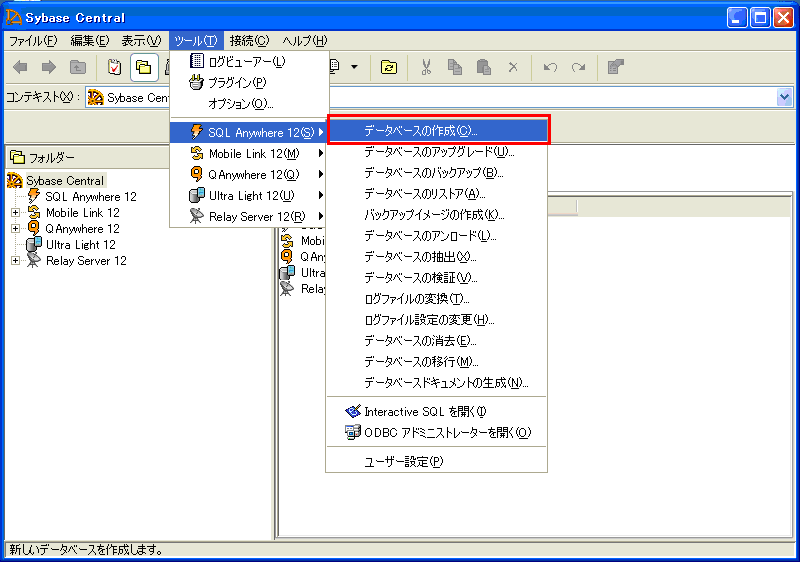The image size is (800, 562).
Task: Select データベースの作成 menu item
Action: (x=421, y=131)
